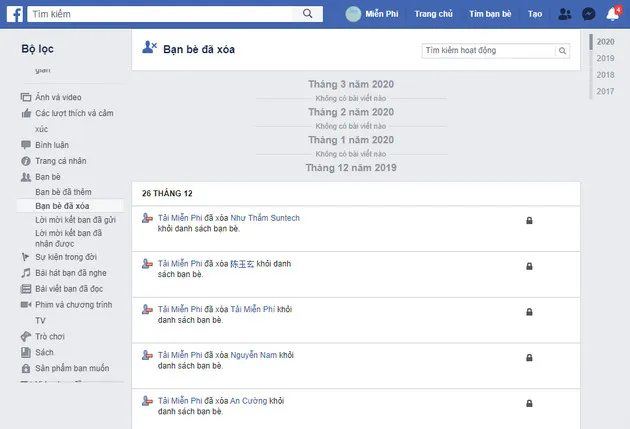
Task: Click unfriend icon beside 陈玉玄 entry
Action: (x=147, y=264)
